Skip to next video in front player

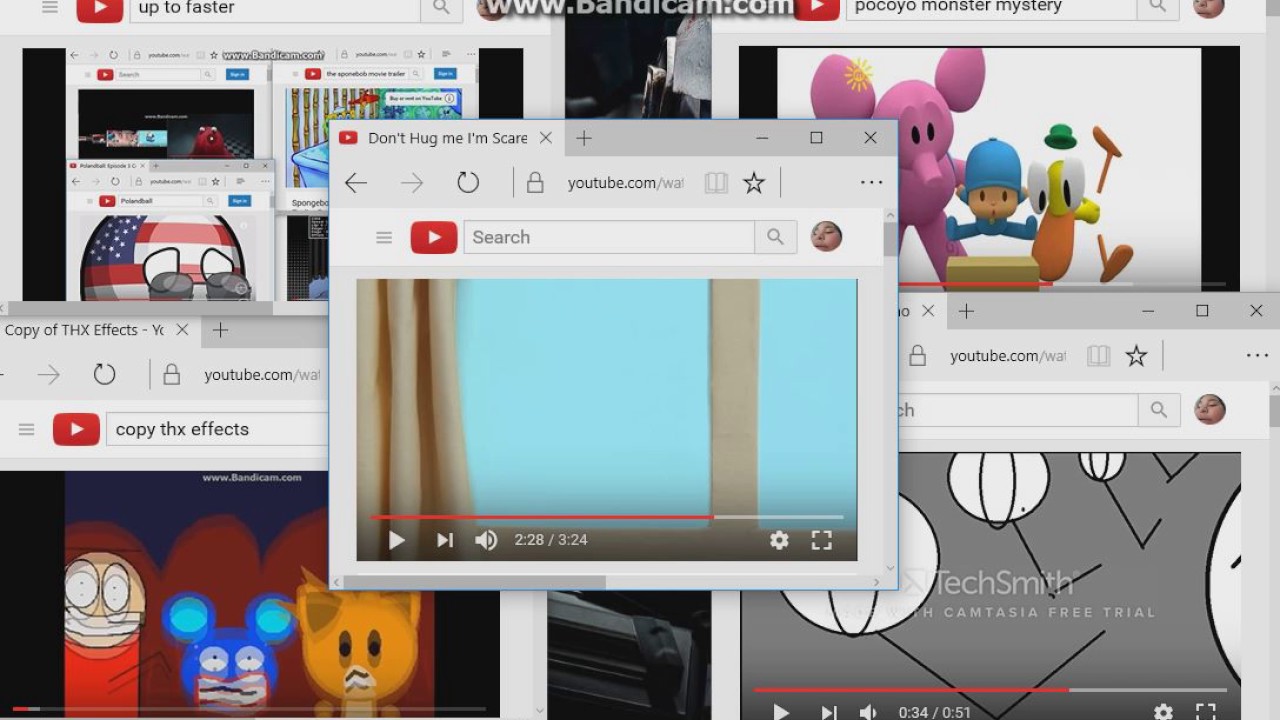[x=445, y=540]
